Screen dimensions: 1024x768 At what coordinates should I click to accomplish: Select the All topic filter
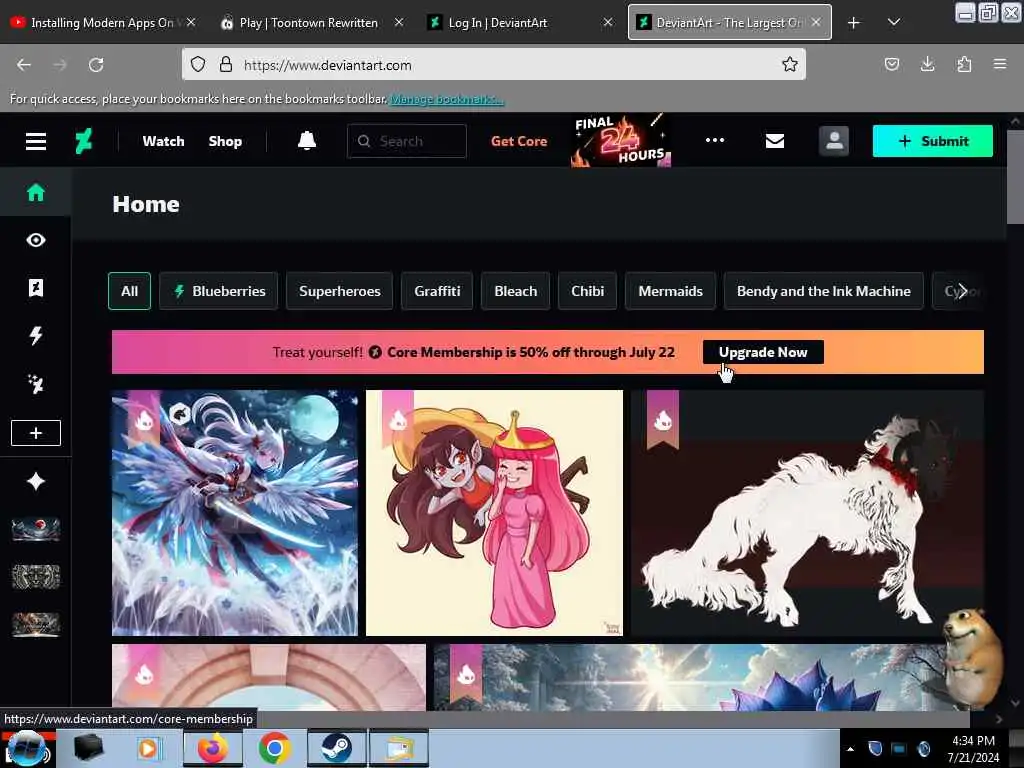(x=129, y=291)
